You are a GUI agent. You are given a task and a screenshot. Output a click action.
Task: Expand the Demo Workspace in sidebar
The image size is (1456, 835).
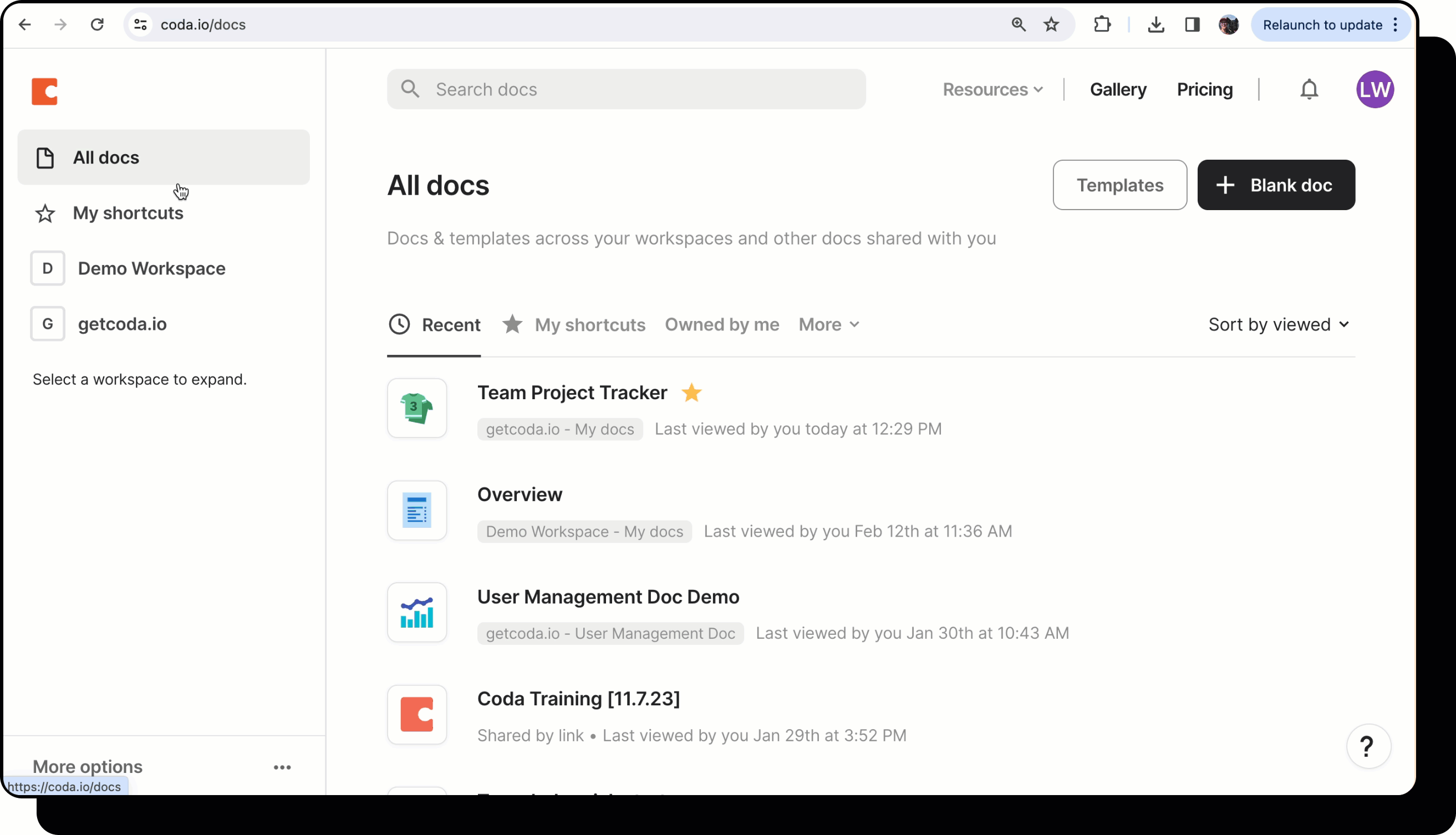(151, 268)
